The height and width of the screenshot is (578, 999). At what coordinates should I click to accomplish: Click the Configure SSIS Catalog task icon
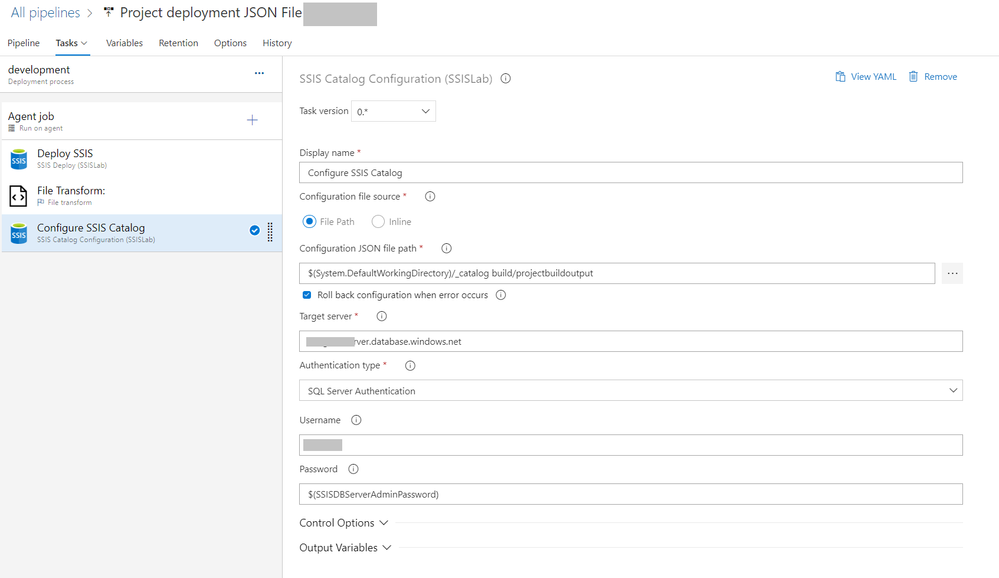(17, 233)
